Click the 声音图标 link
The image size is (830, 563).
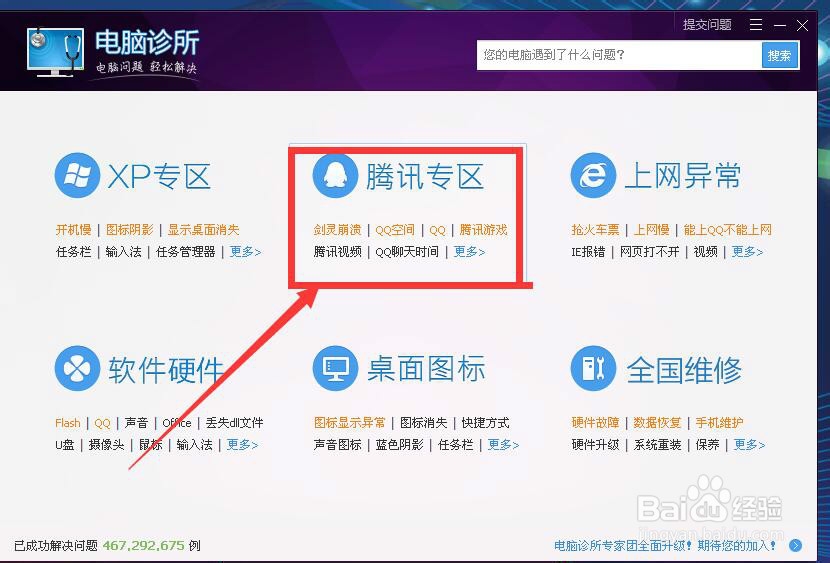pyautogui.click(x=337, y=444)
